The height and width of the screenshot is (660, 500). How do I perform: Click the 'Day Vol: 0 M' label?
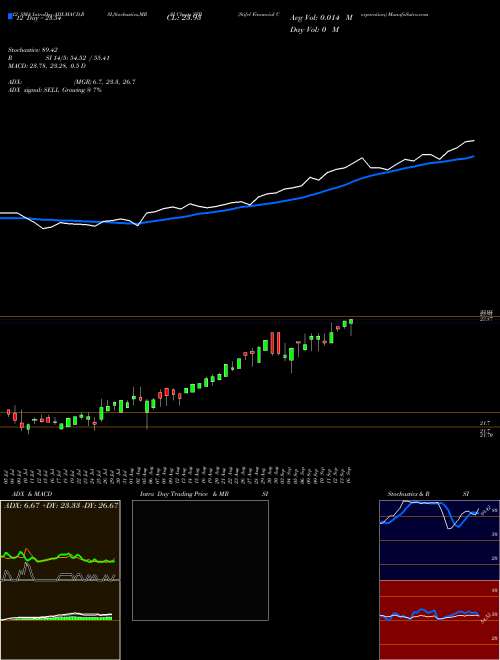tap(315, 29)
